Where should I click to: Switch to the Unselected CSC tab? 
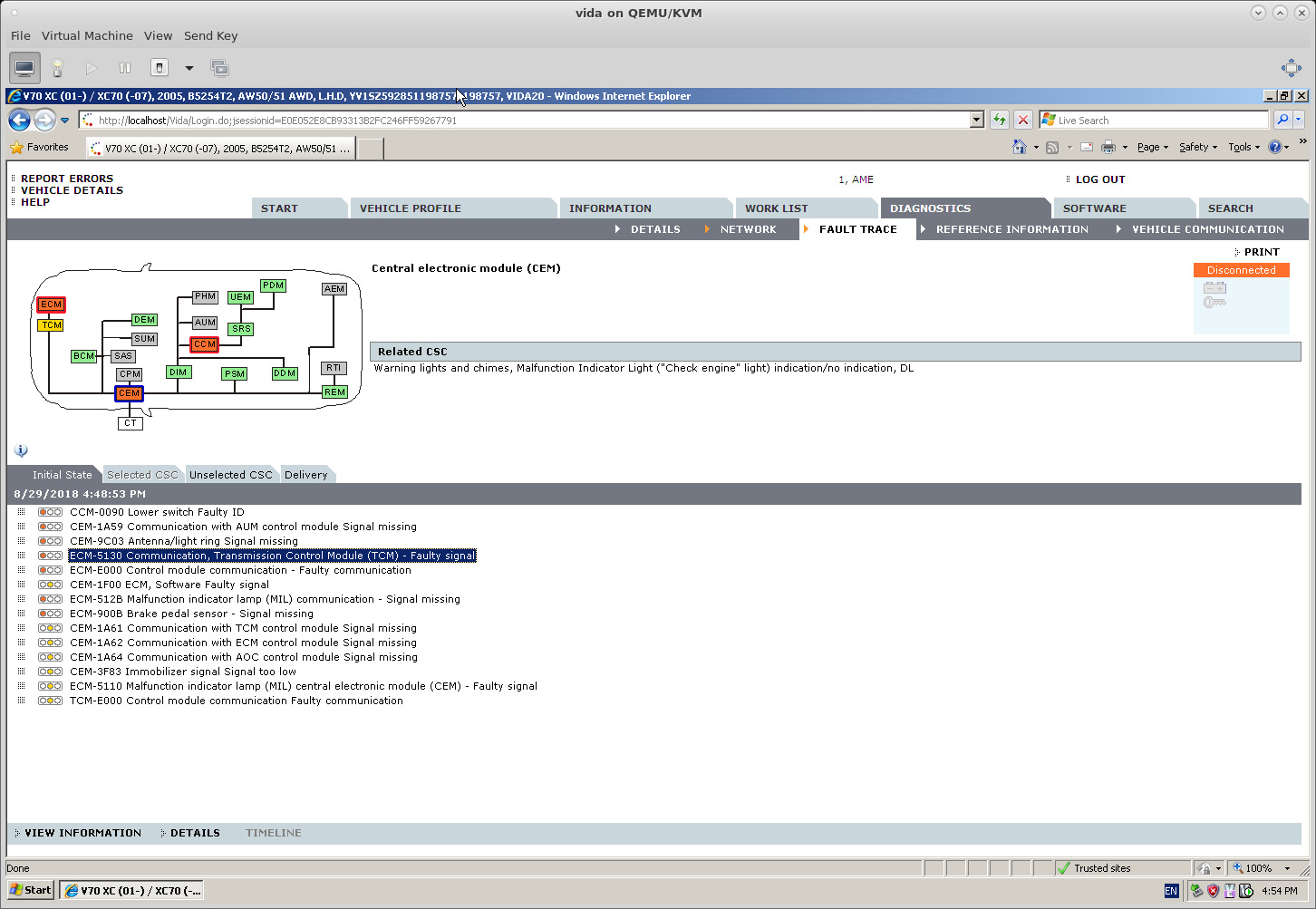(x=230, y=475)
